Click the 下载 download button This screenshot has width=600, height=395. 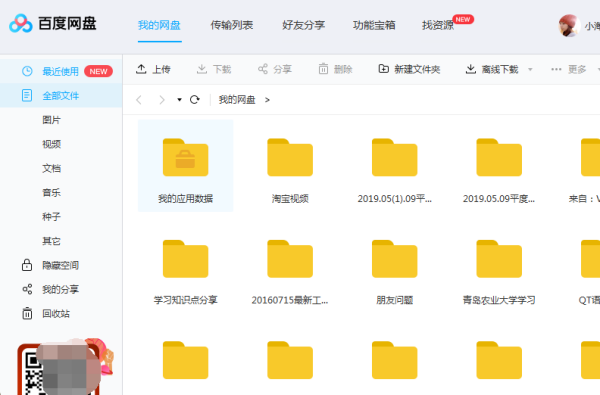[x=214, y=69]
